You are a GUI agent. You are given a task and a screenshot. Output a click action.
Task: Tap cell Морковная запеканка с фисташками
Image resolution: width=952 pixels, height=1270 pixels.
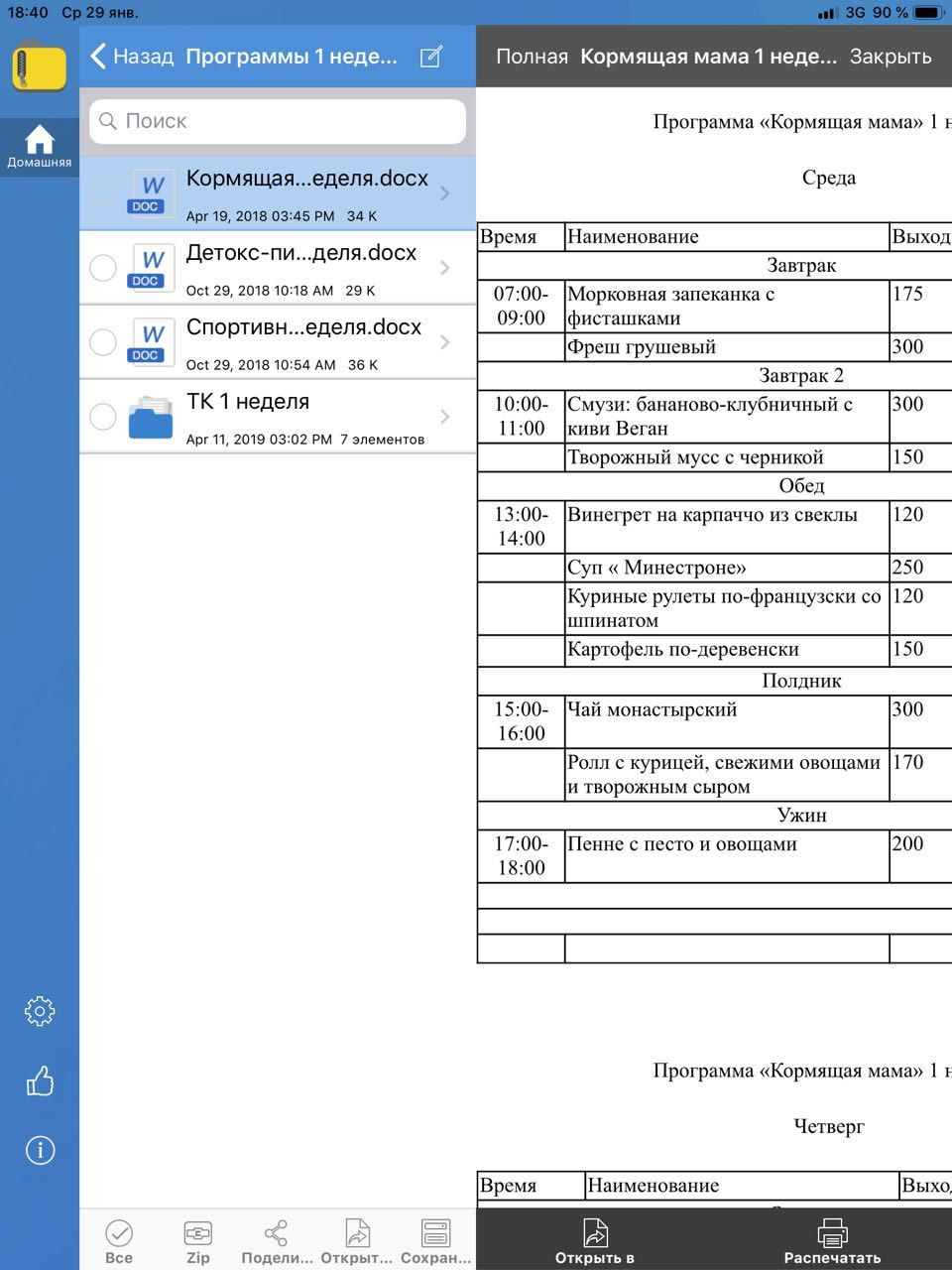(x=727, y=306)
